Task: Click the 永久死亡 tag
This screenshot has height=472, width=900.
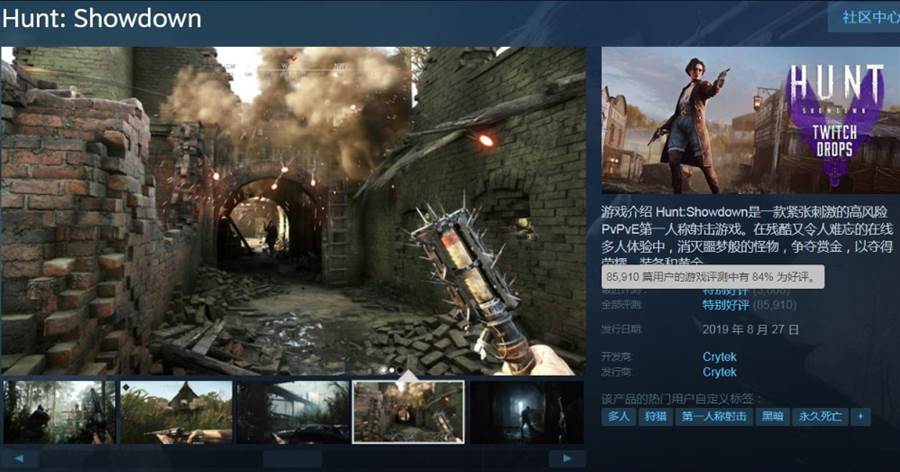Action: (x=820, y=416)
